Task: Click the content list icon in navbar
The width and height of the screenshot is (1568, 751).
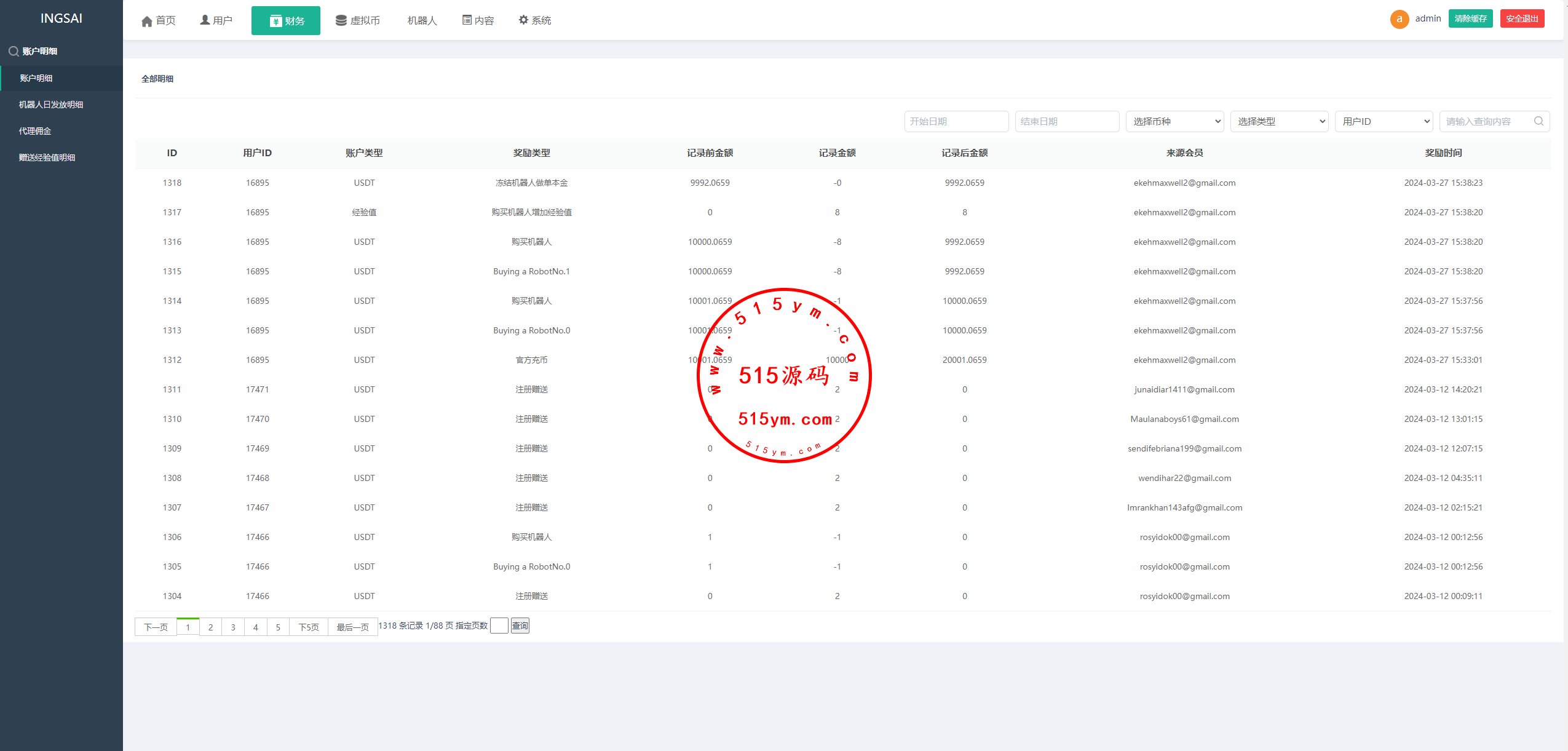Action: 467,20
